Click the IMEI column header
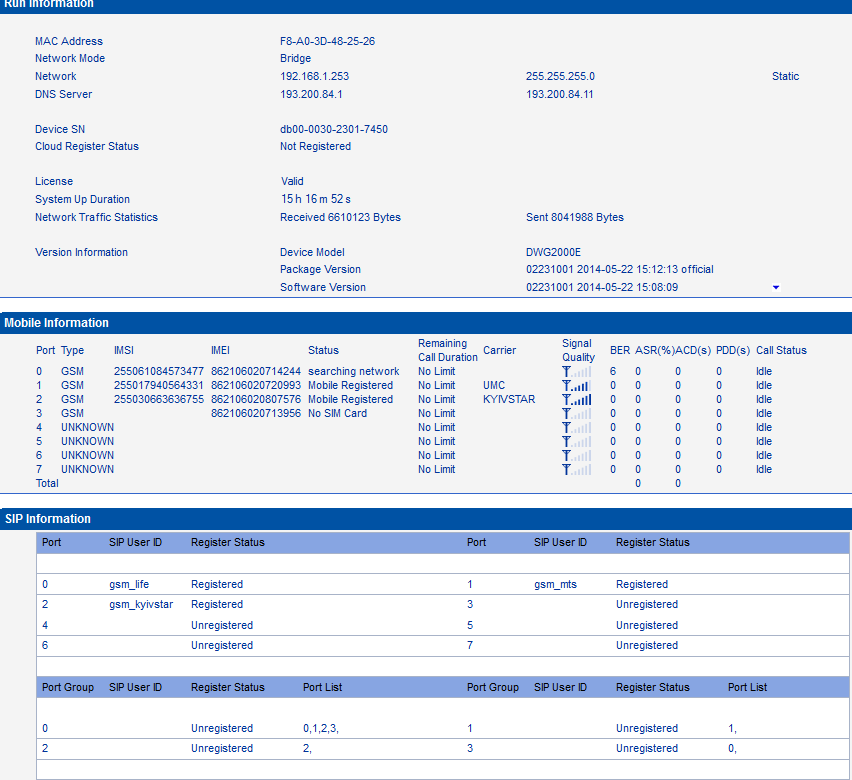This screenshot has width=852, height=780. pos(220,350)
